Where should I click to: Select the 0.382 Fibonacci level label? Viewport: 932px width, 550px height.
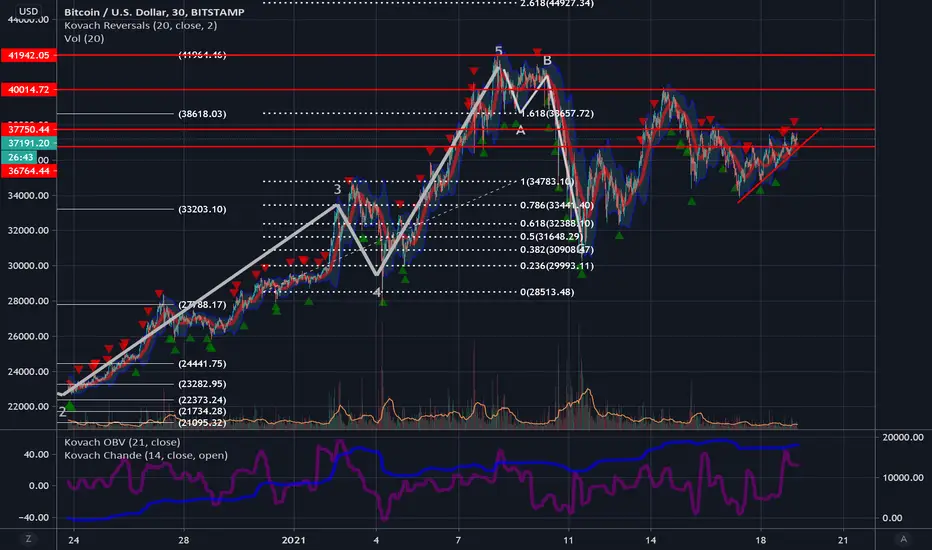557,250
